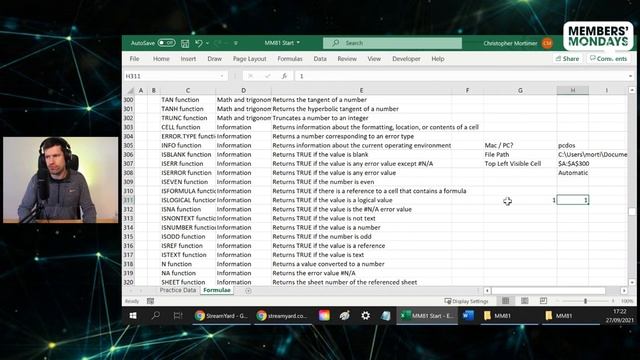Click cell 'INFO function'
This screenshot has width=640, height=360.
tap(187, 145)
